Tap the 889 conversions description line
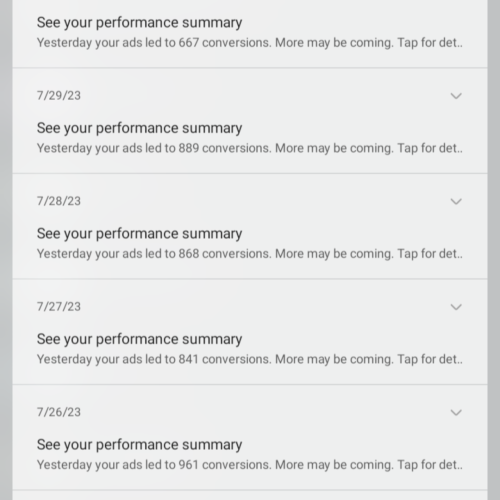This screenshot has height=500, width=500. pyautogui.click(x=250, y=148)
